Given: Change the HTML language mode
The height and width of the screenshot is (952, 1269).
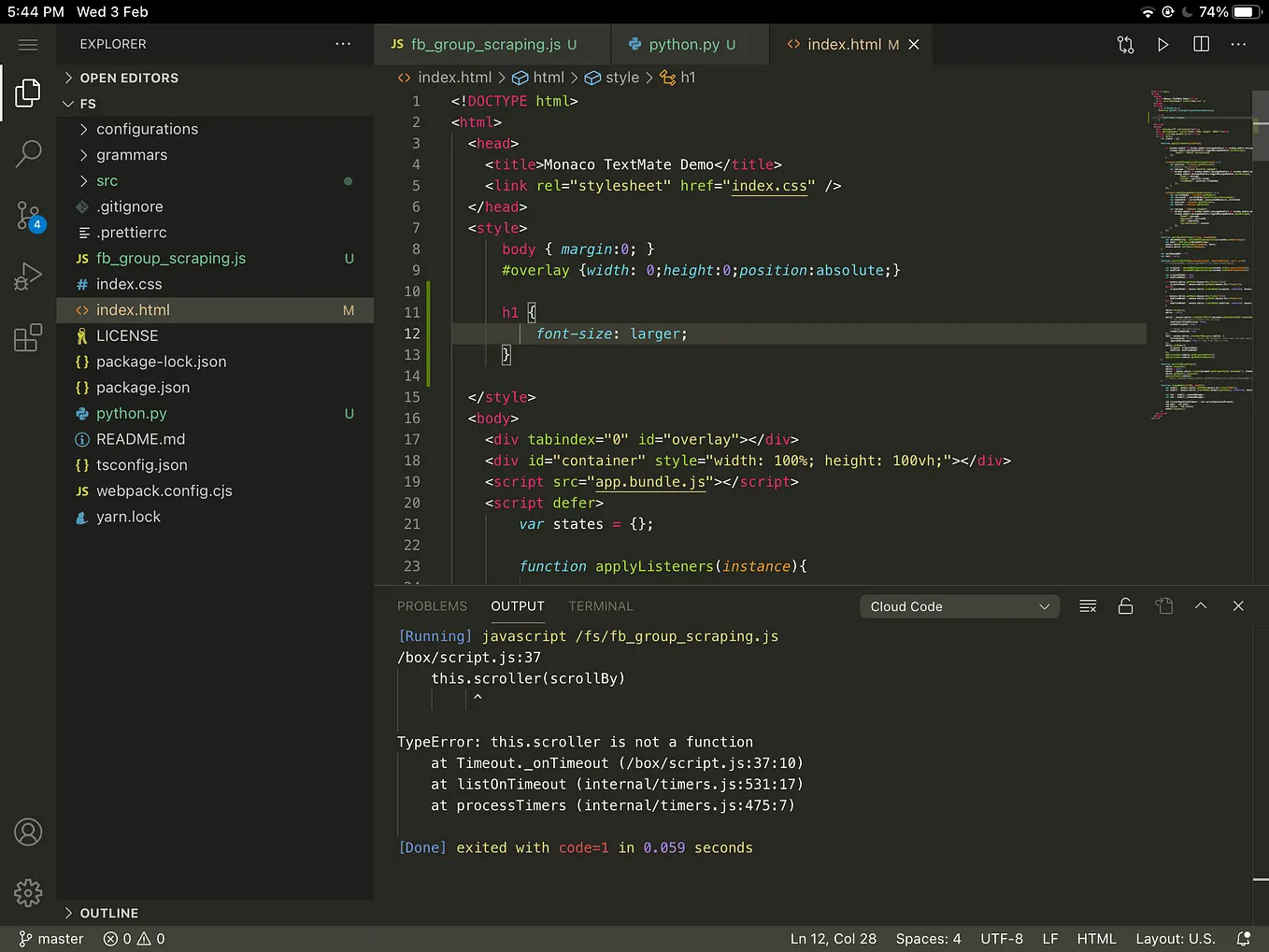Looking at the screenshot, I should coord(1096,939).
